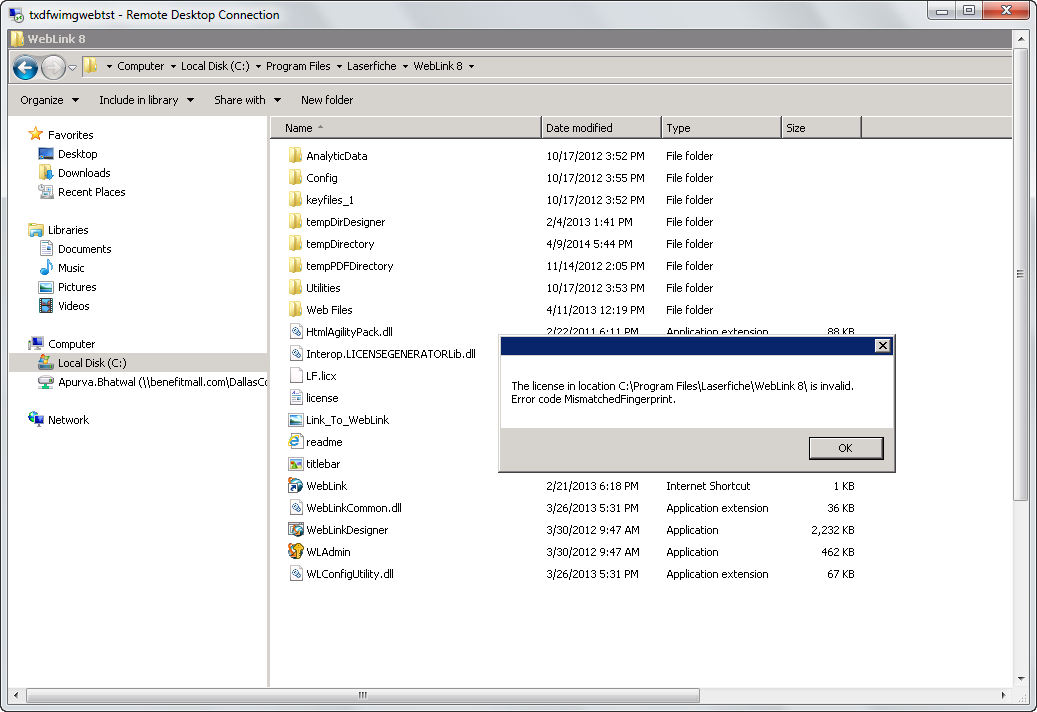Click the horizontal scrollbar at window bottom
The width and height of the screenshot is (1037, 712).
coord(500,694)
